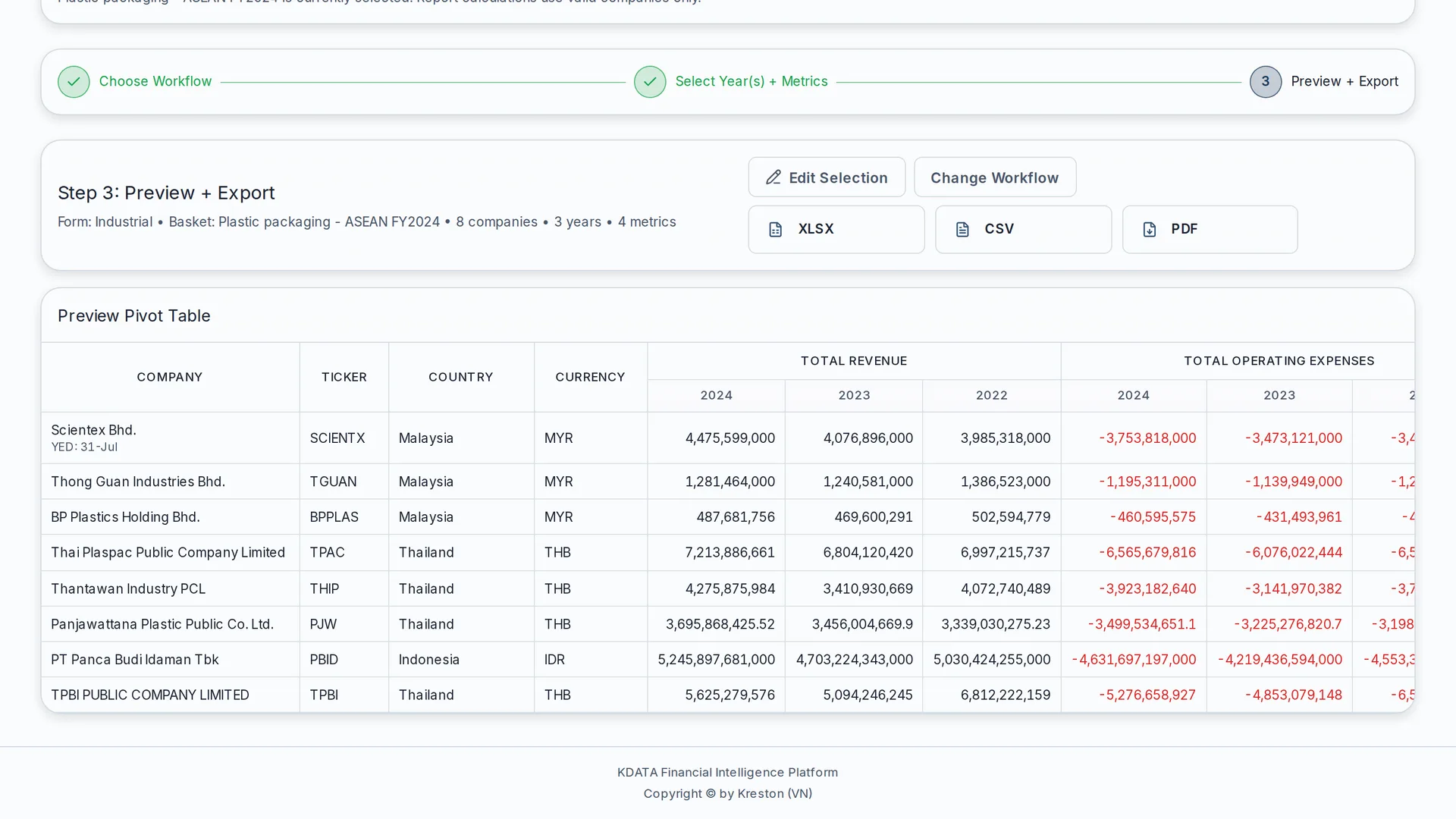Viewport: 1456px width, 819px height.
Task: Click the Select Year(s) + Metrics checkmark icon
Action: (x=650, y=82)
